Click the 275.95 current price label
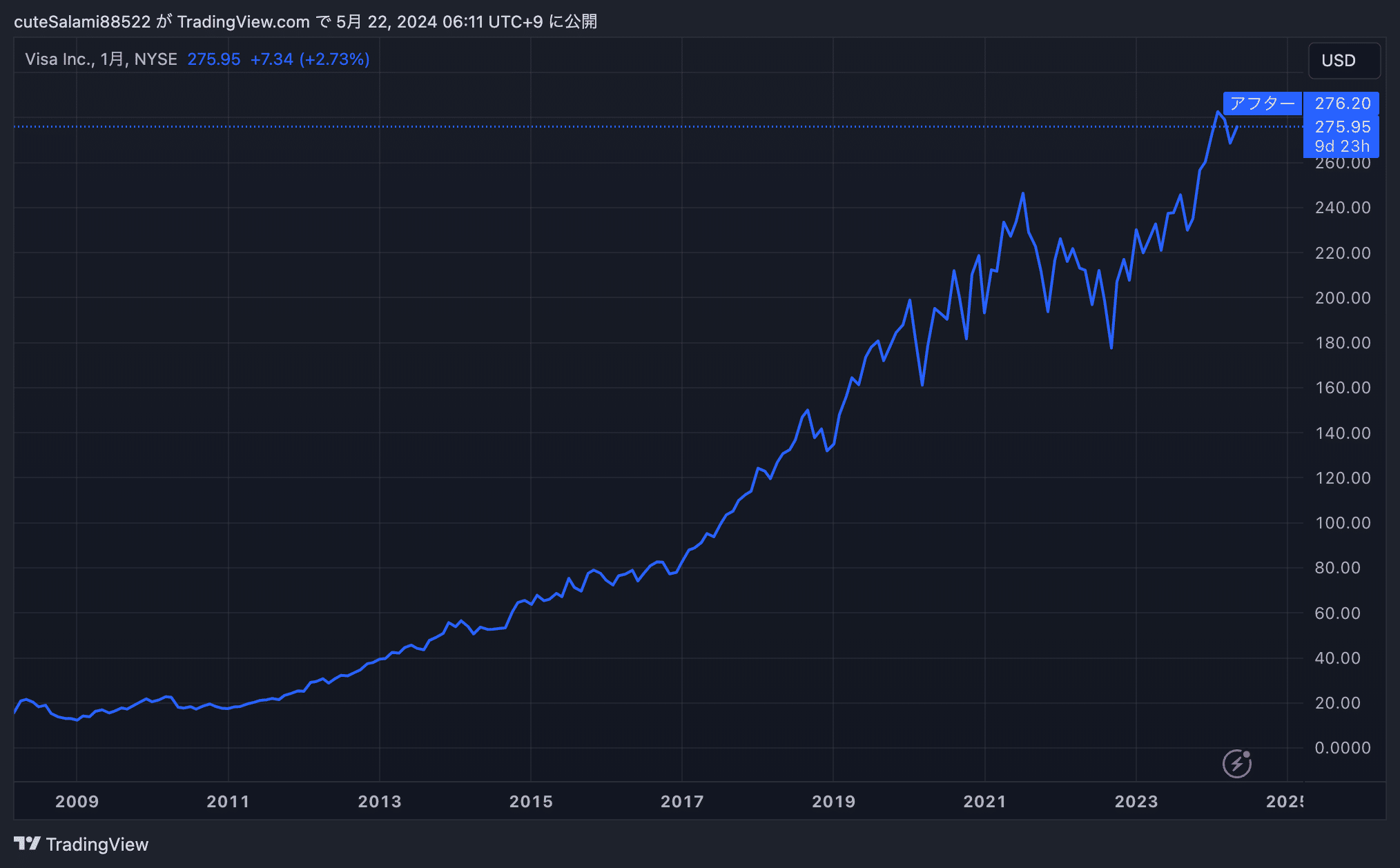Image resolution: width=1400 pixels, height=868 pixels. pos(1341,126)
